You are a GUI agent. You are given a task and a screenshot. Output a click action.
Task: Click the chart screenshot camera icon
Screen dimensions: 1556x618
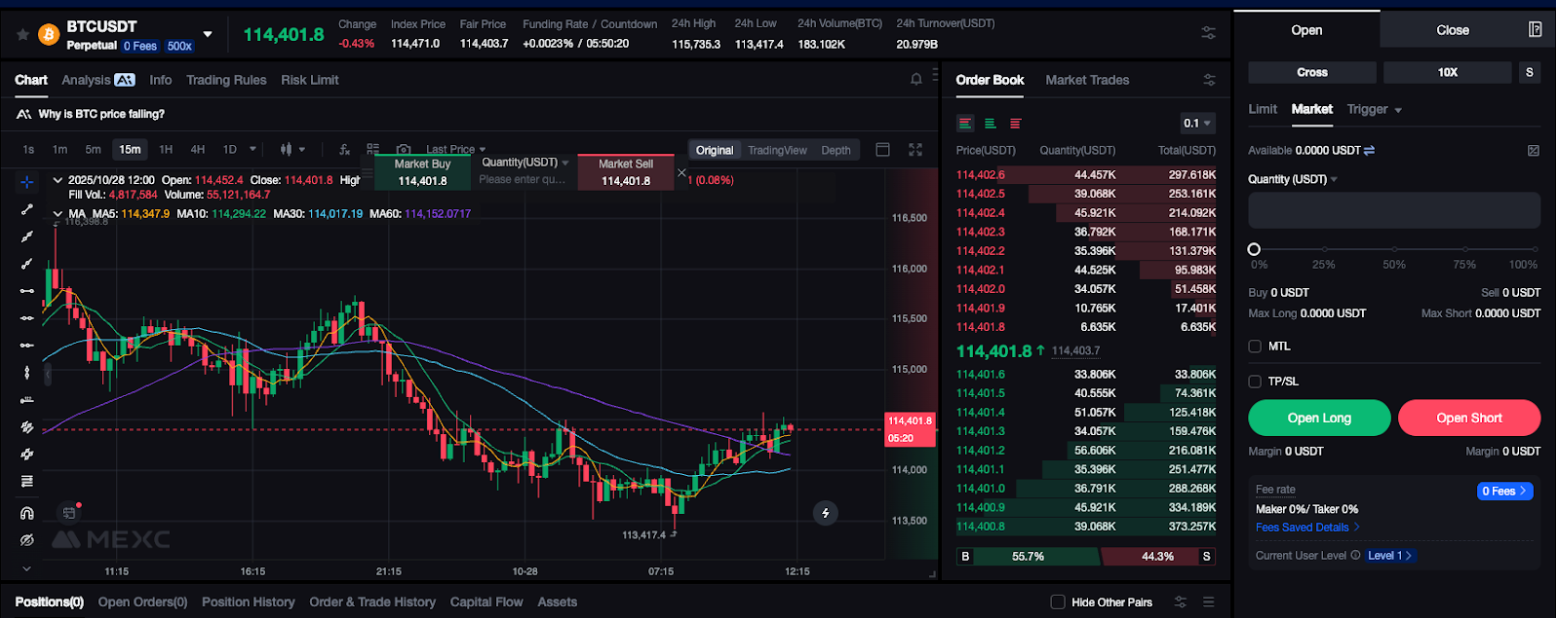(x=404, y=150)
